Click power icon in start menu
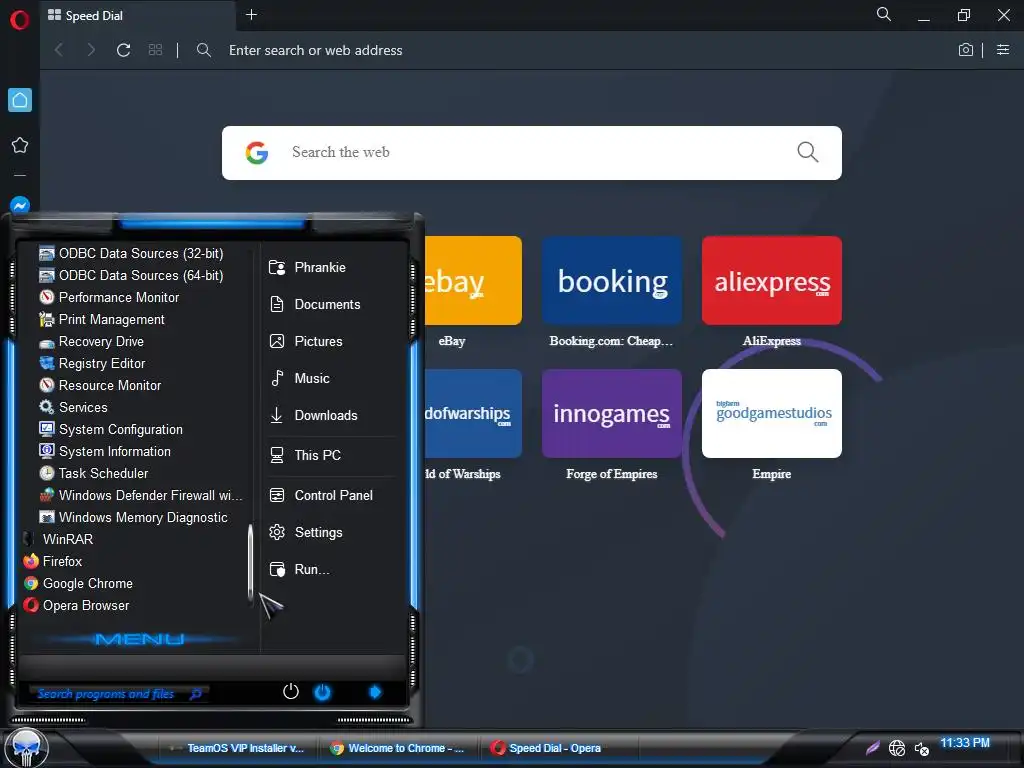Screen dimensions: 1024x768 (291, 692)
